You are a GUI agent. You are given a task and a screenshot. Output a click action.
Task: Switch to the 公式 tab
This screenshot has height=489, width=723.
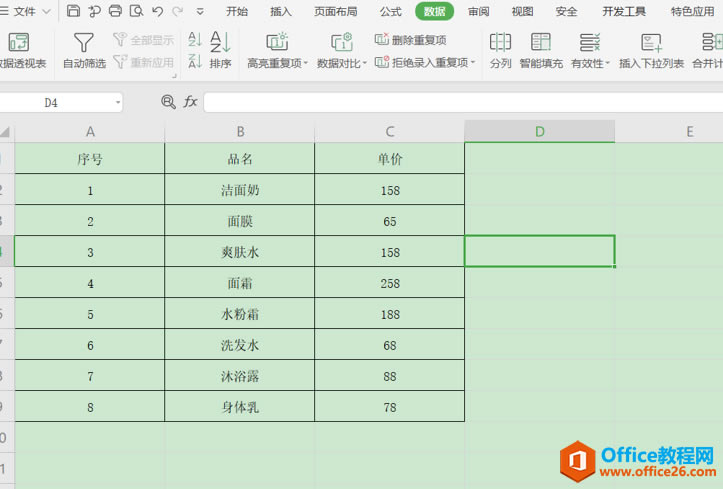[391, 12]
